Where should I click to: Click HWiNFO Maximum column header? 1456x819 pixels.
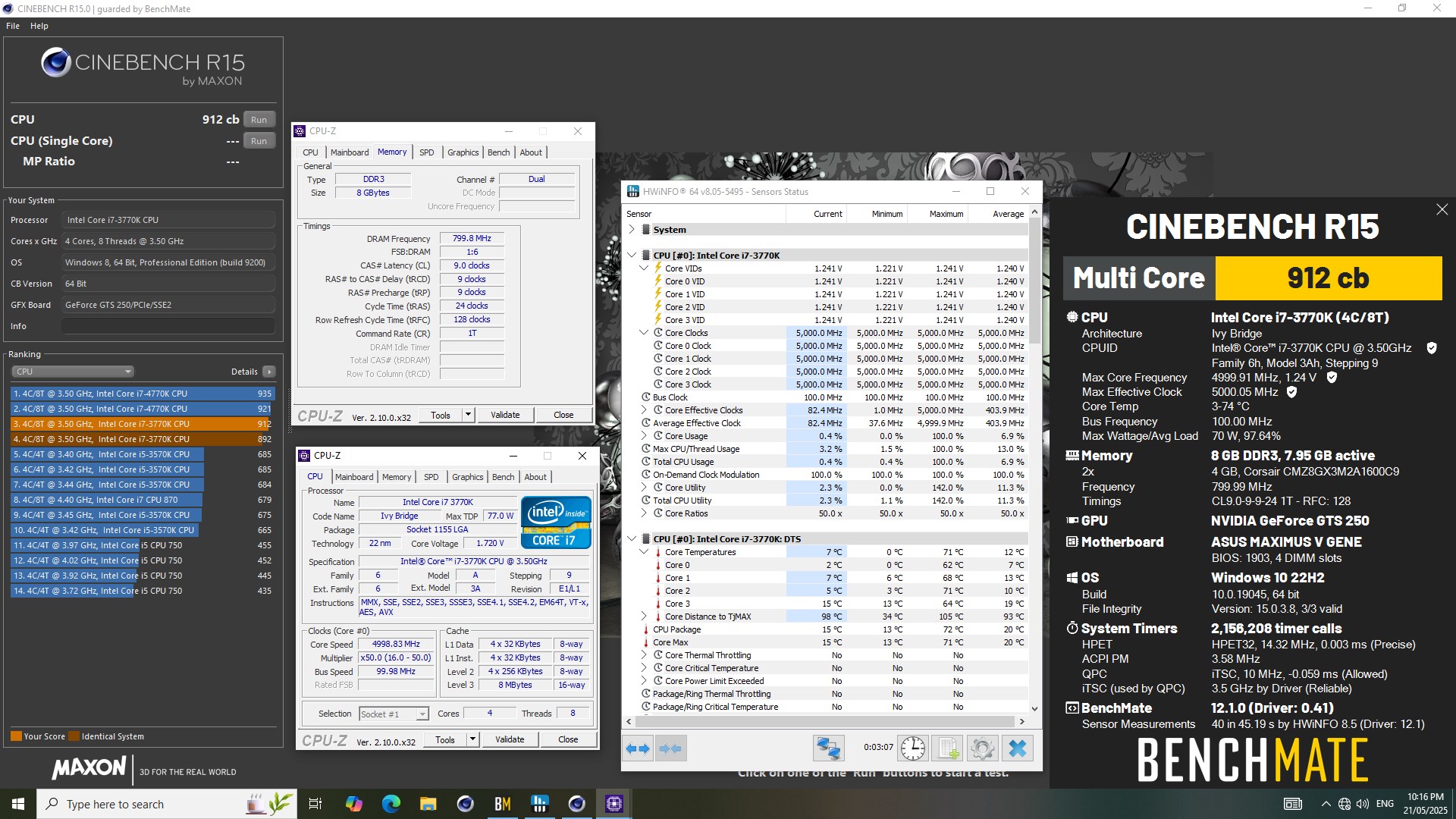click(x=938, y=214)
